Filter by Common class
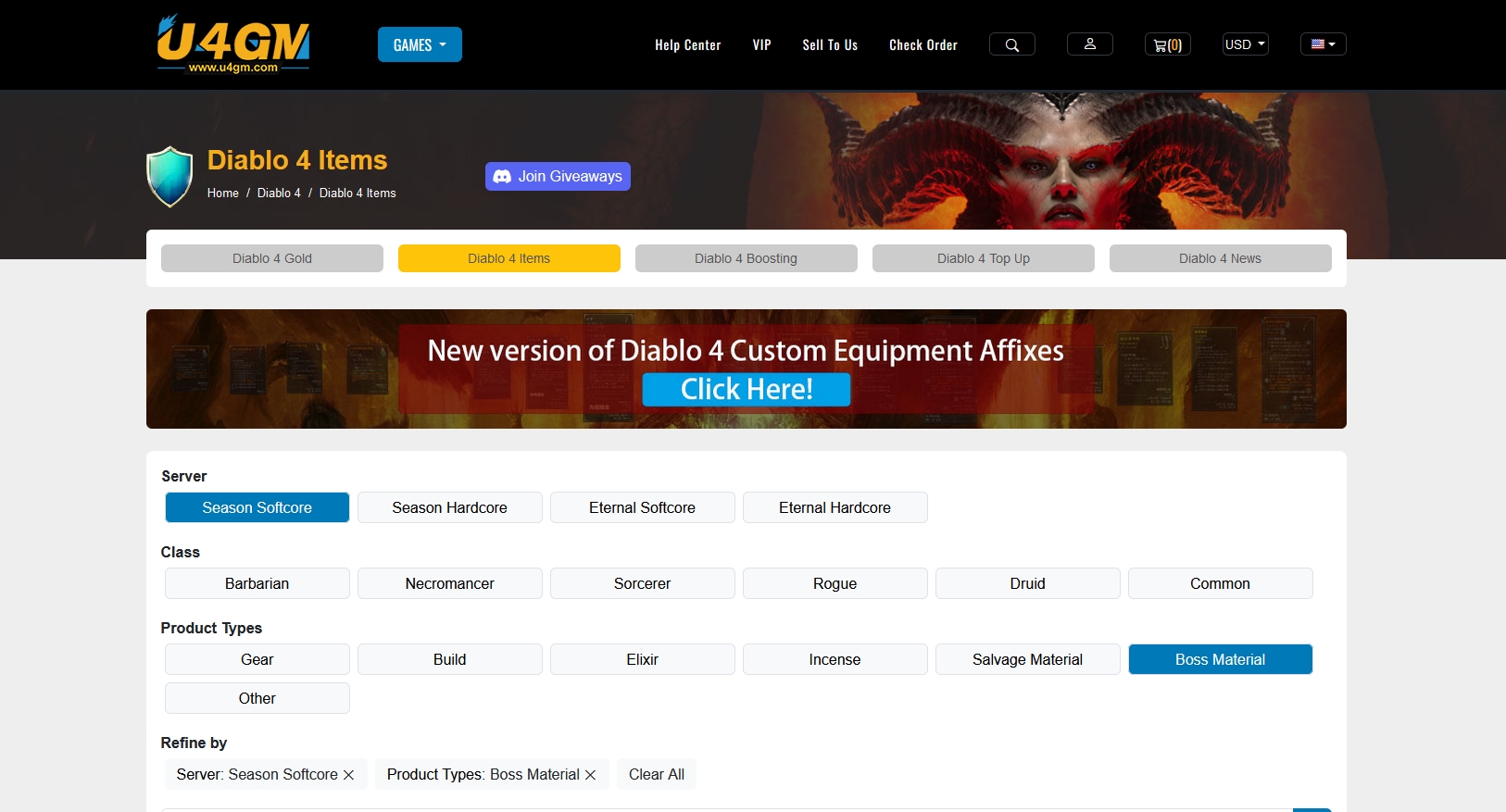This screenshot has height=812, width=1506. click(1221, 583)
